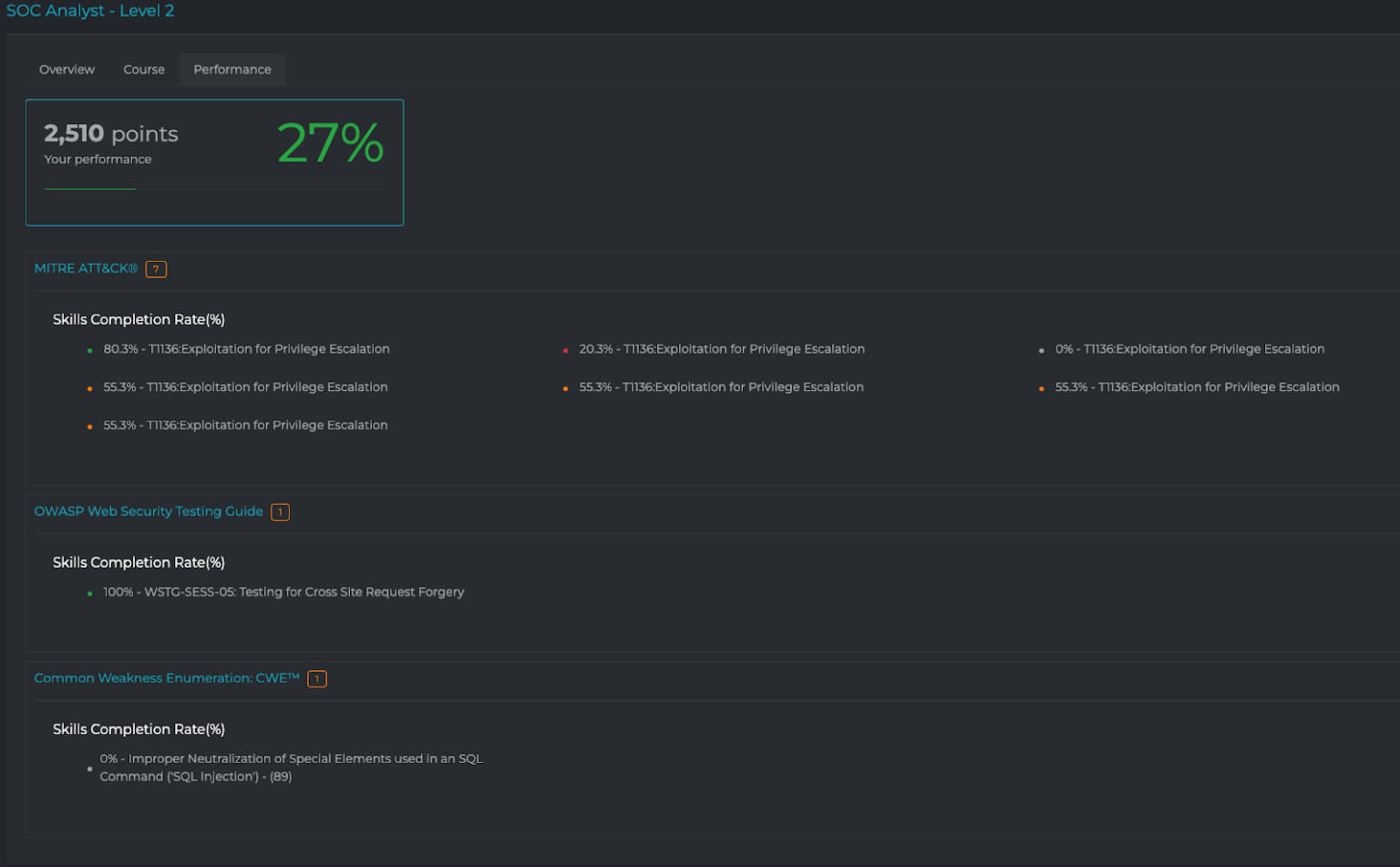Click the gray dot next to the 0% T1136 skill

point(1041,349)
